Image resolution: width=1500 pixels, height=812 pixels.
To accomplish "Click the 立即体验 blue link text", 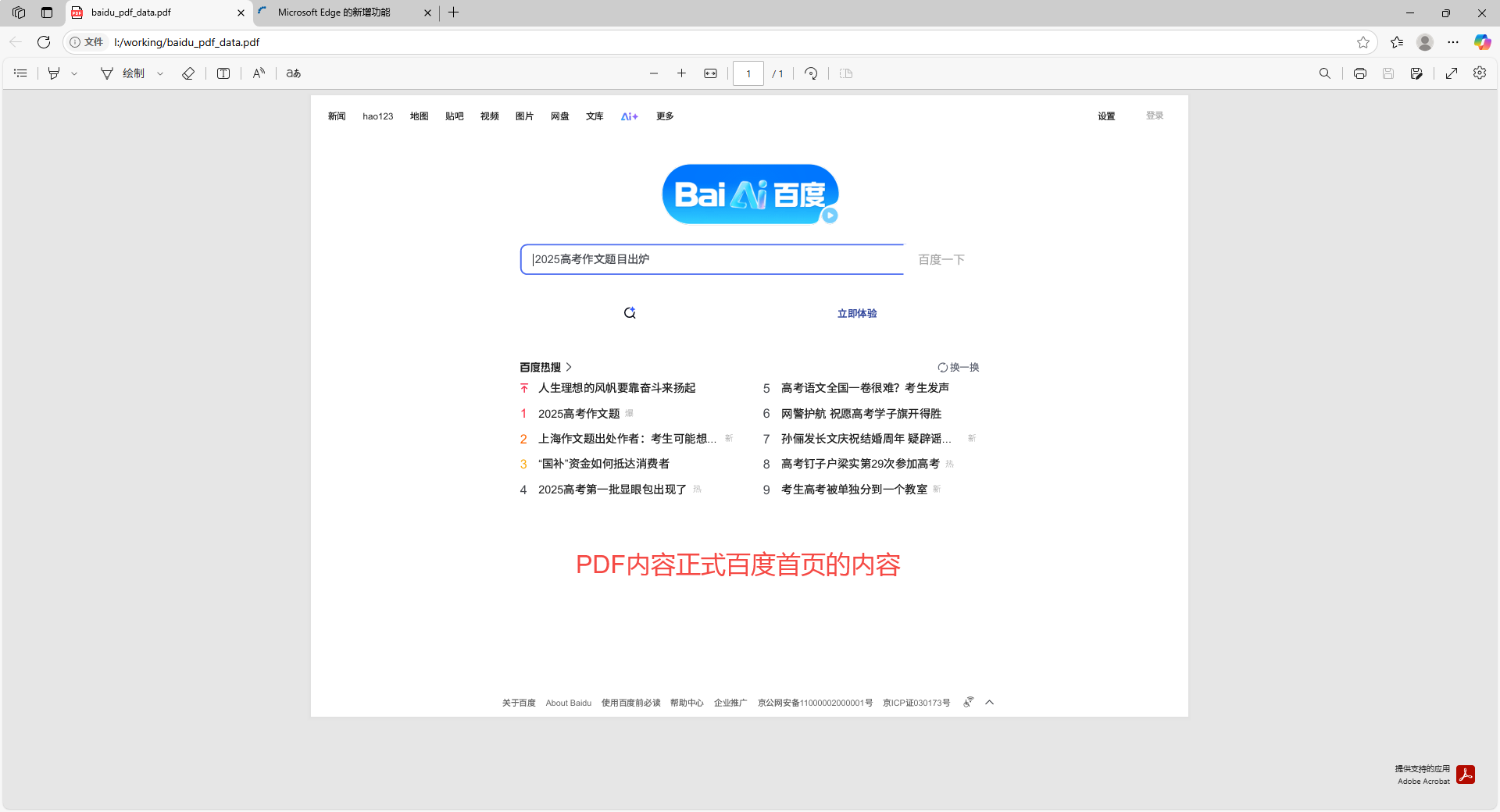I will 857,313.
